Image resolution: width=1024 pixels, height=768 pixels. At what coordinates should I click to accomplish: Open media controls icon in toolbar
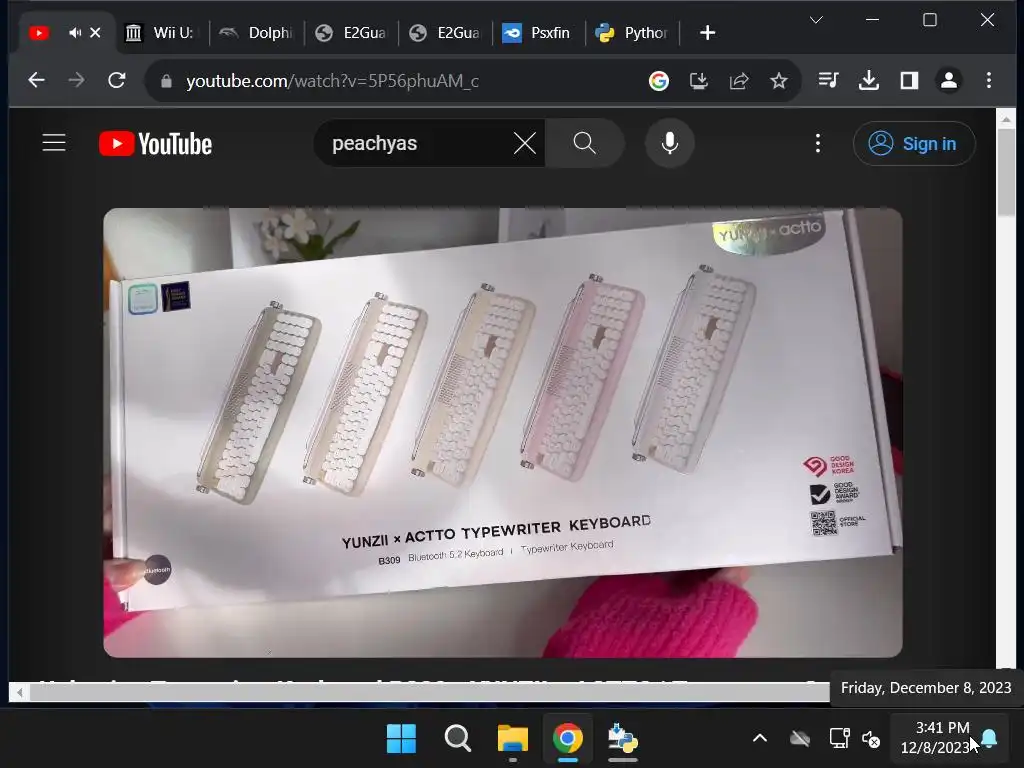coord(828,80)
